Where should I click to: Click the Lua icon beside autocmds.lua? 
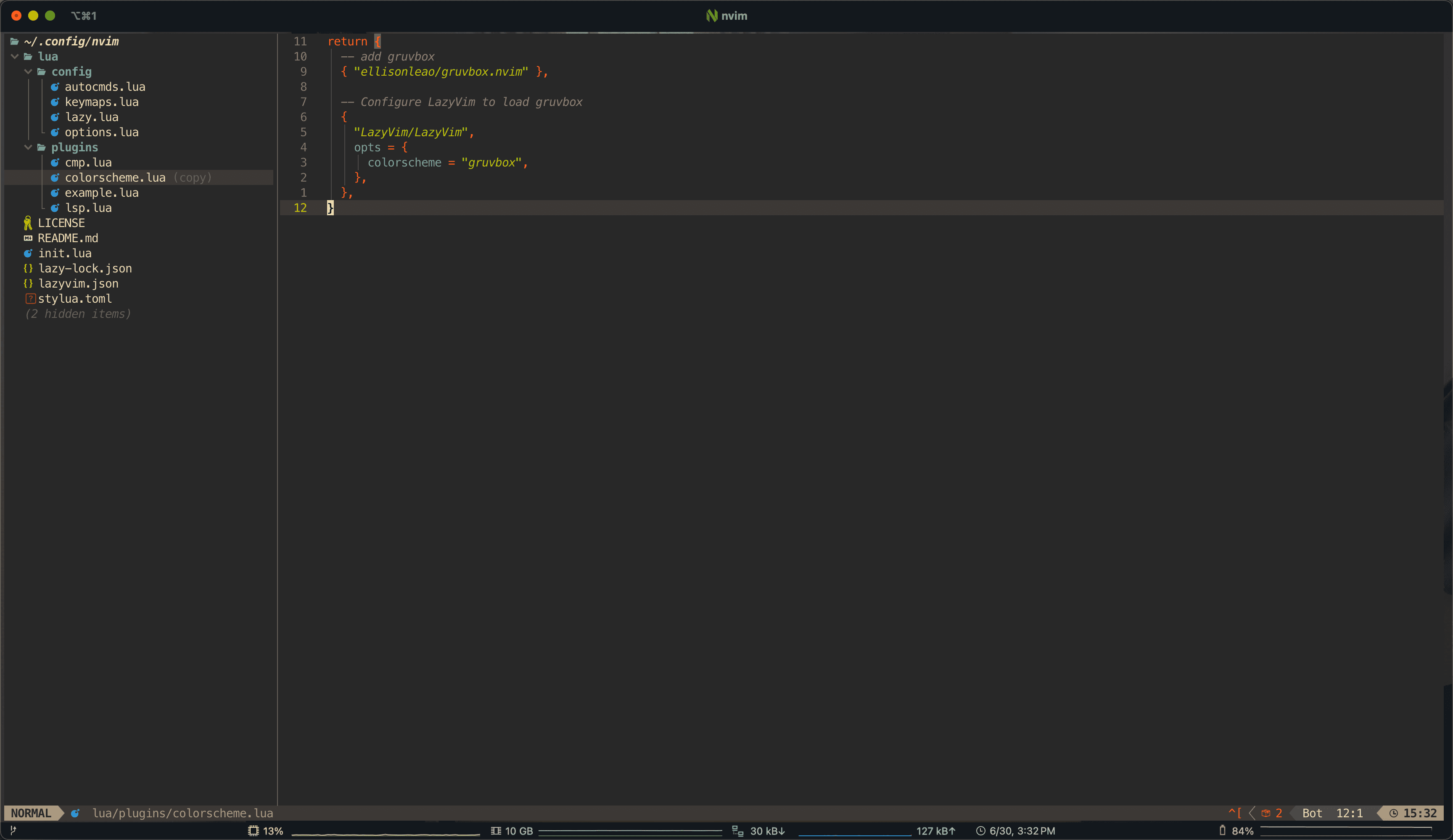[x=55, y=87]
